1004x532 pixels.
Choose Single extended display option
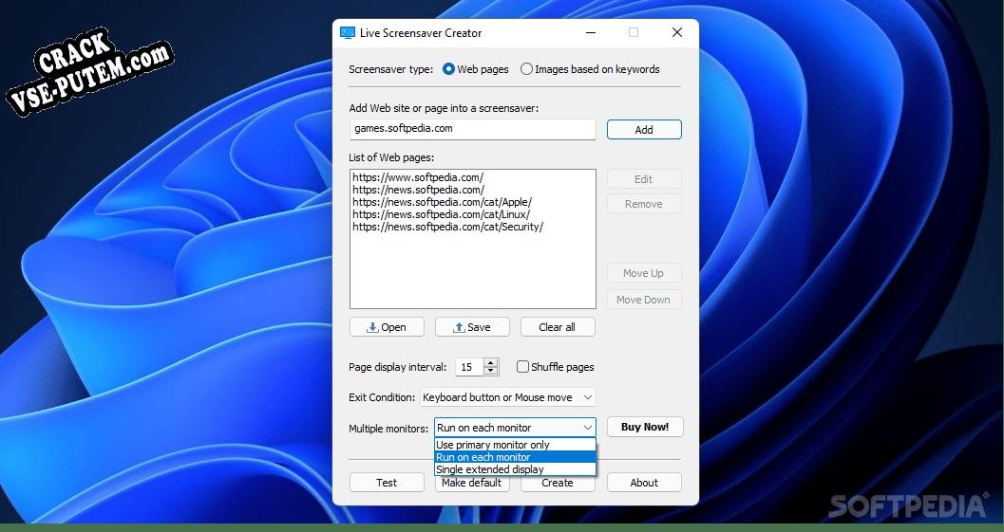click(515, 469)
